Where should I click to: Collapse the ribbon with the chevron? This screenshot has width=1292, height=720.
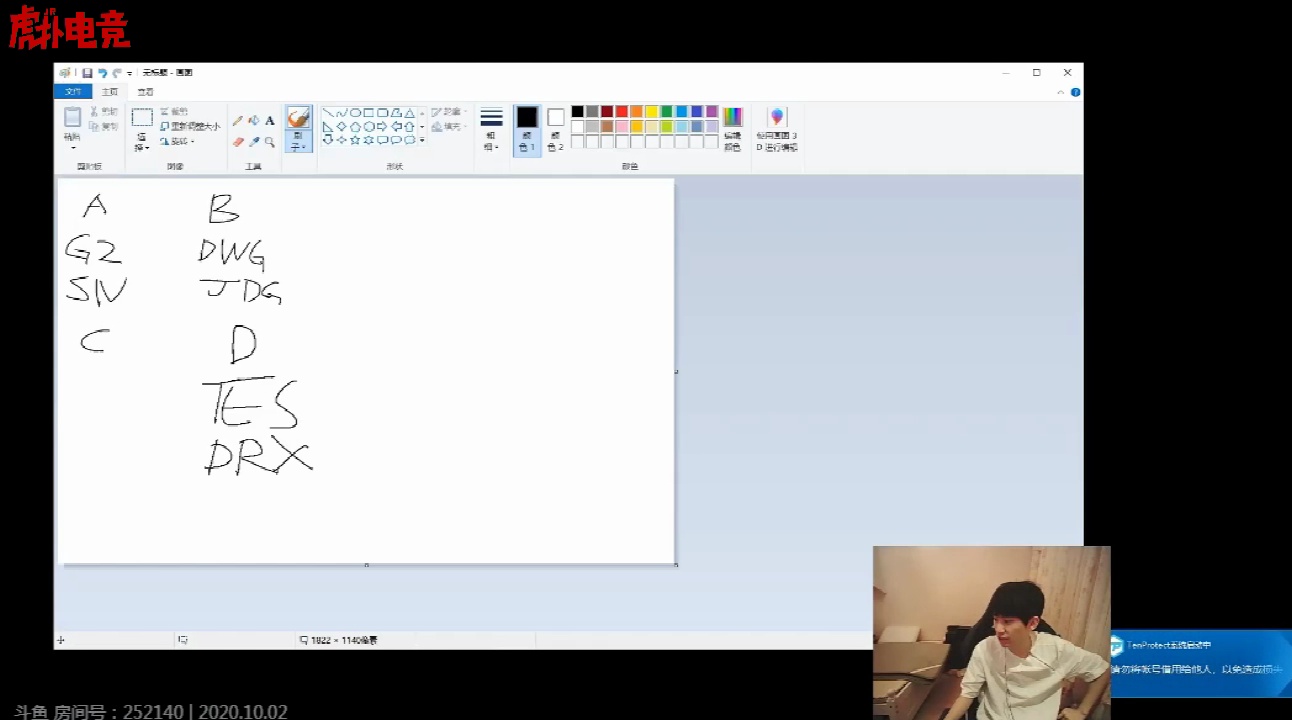(1060, 92)
